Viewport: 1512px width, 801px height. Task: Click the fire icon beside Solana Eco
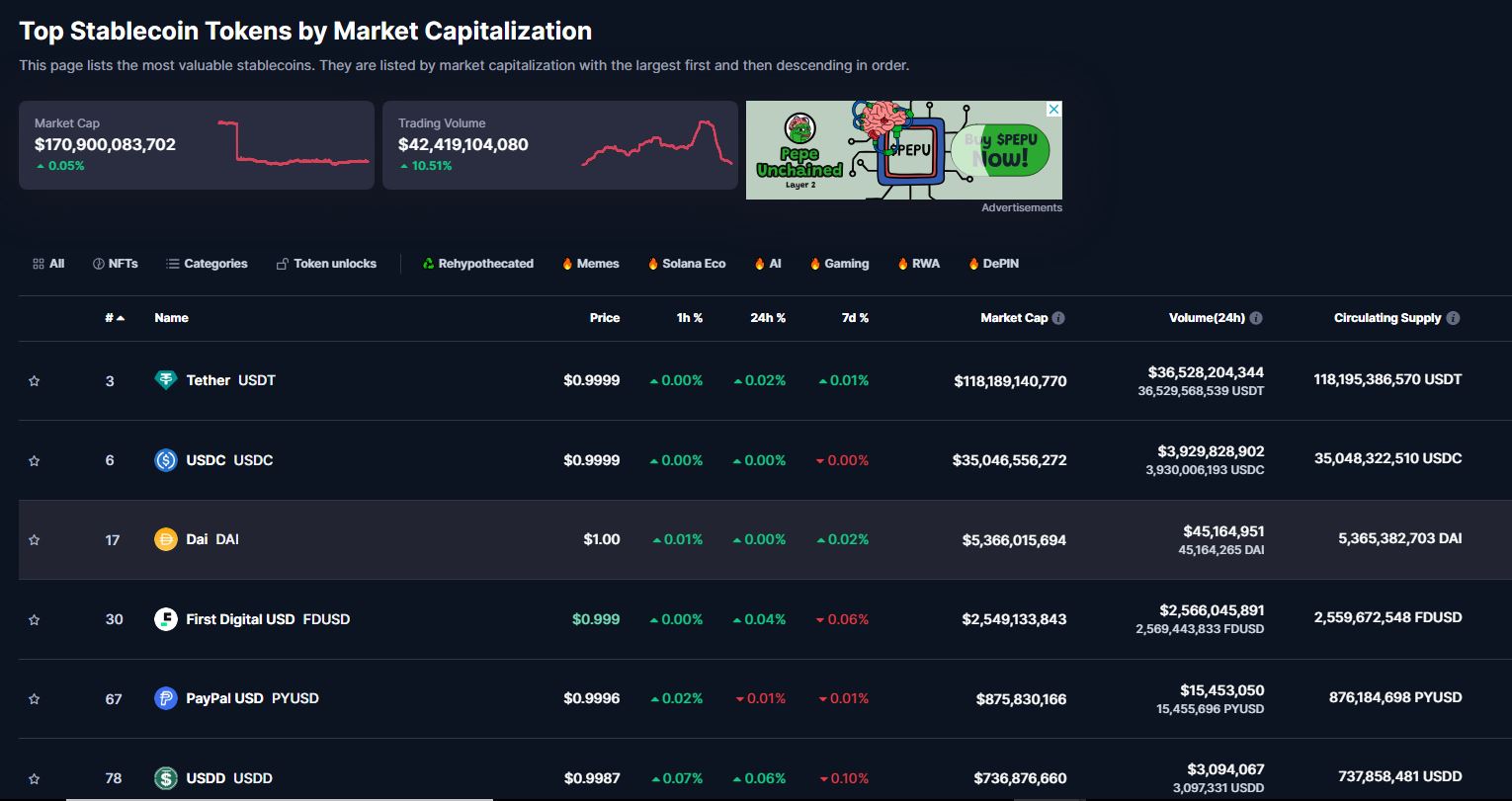click(x=653, y=264)
